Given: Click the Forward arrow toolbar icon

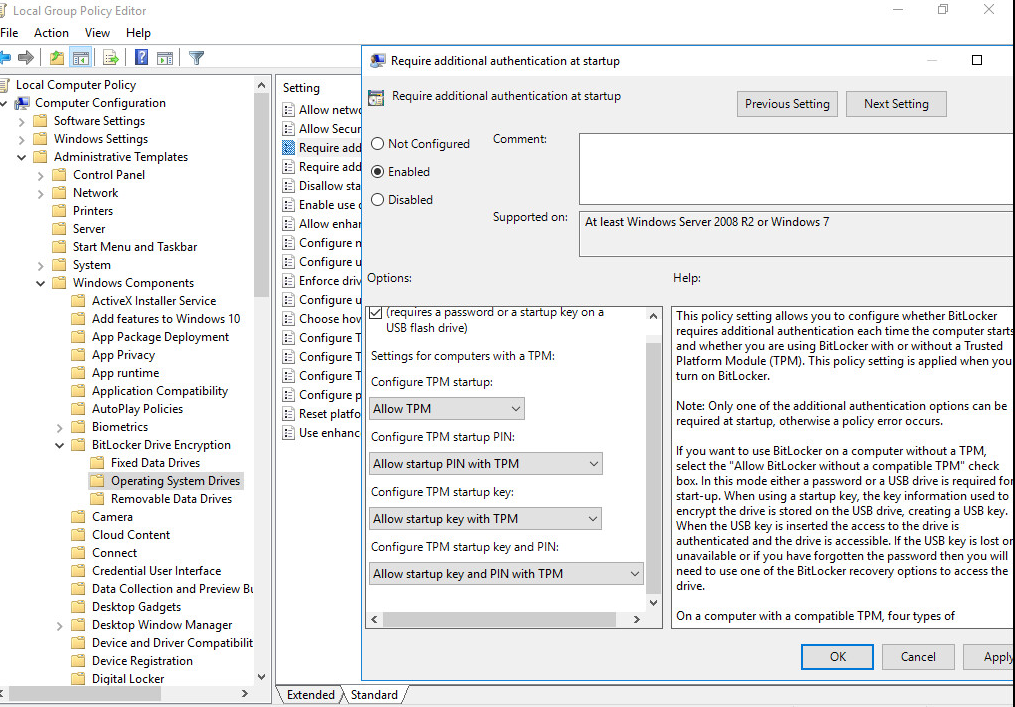Looking at the screenshot, I should click(26, 58).
